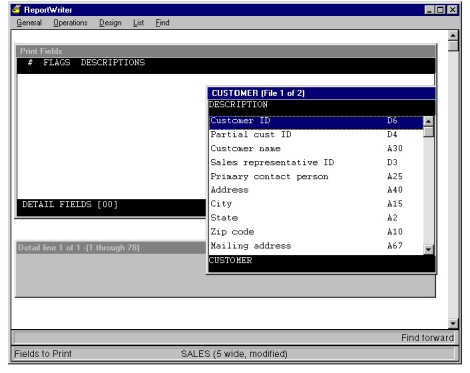Select the Customer ID field
Viewport: 470px width, 373px height.
coord(316,121)
